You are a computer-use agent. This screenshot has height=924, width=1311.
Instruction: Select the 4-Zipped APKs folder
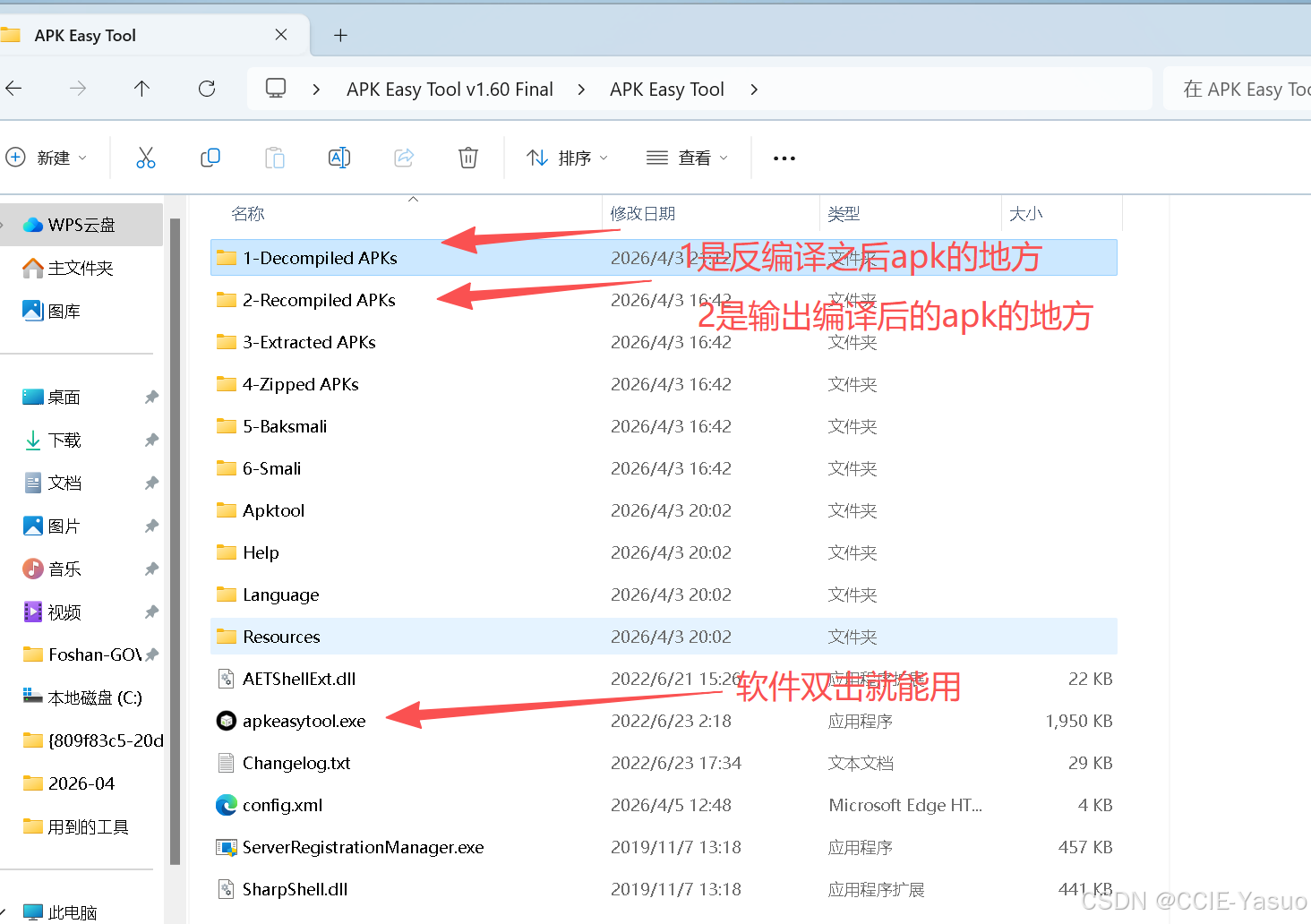tap(664, 384)
